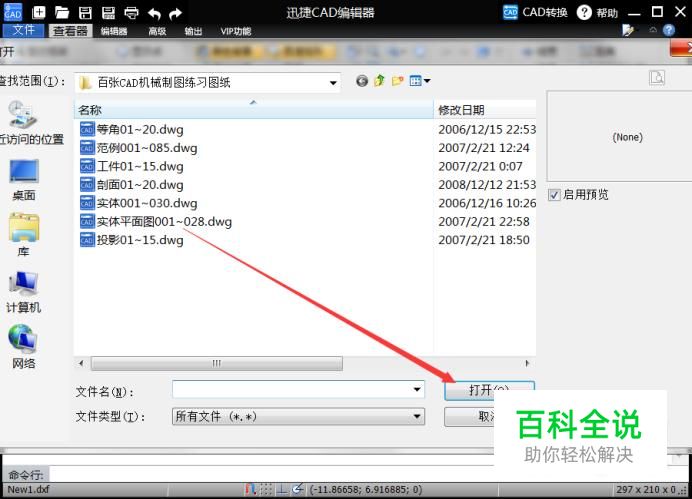
Task: Sort by 修改日期 column header
Action: click(485, 110)
